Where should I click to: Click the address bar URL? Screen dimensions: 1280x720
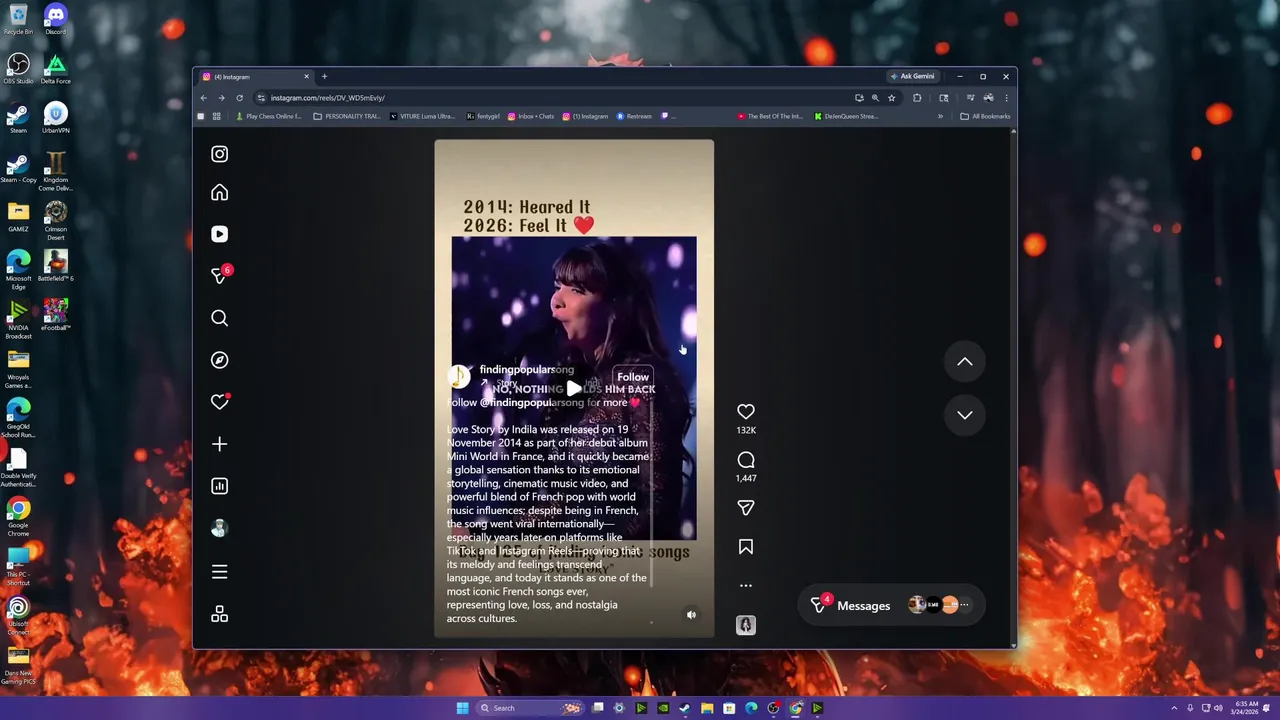328,98
